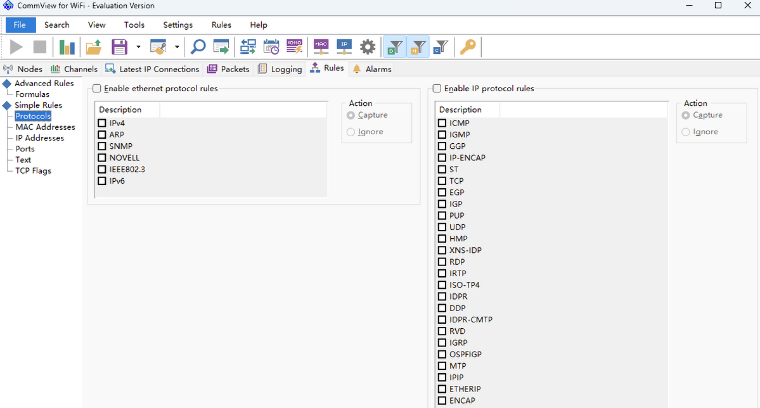Open the TCP Flags rules page

click(33, 170)
